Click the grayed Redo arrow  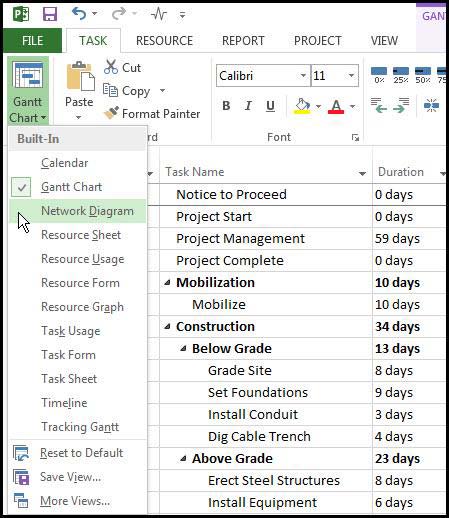[x=118, y=14]
